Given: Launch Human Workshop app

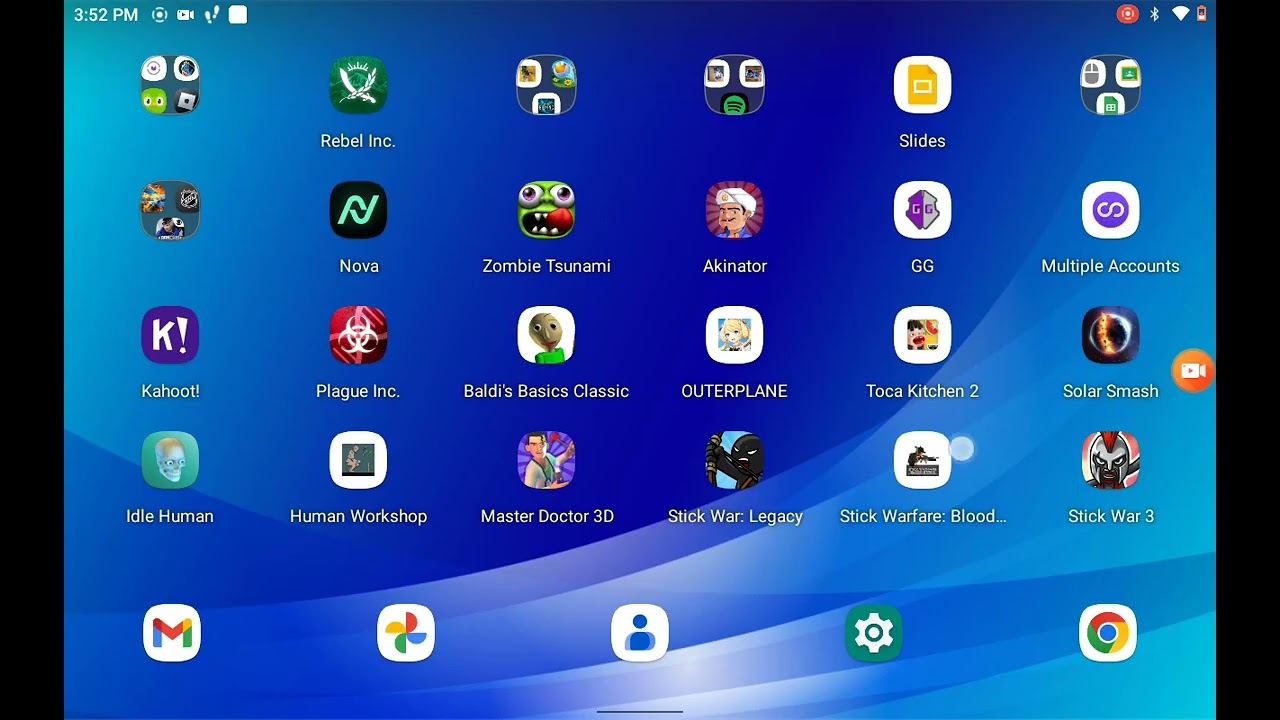Looking at the screenshot, I should coord(358,460).
